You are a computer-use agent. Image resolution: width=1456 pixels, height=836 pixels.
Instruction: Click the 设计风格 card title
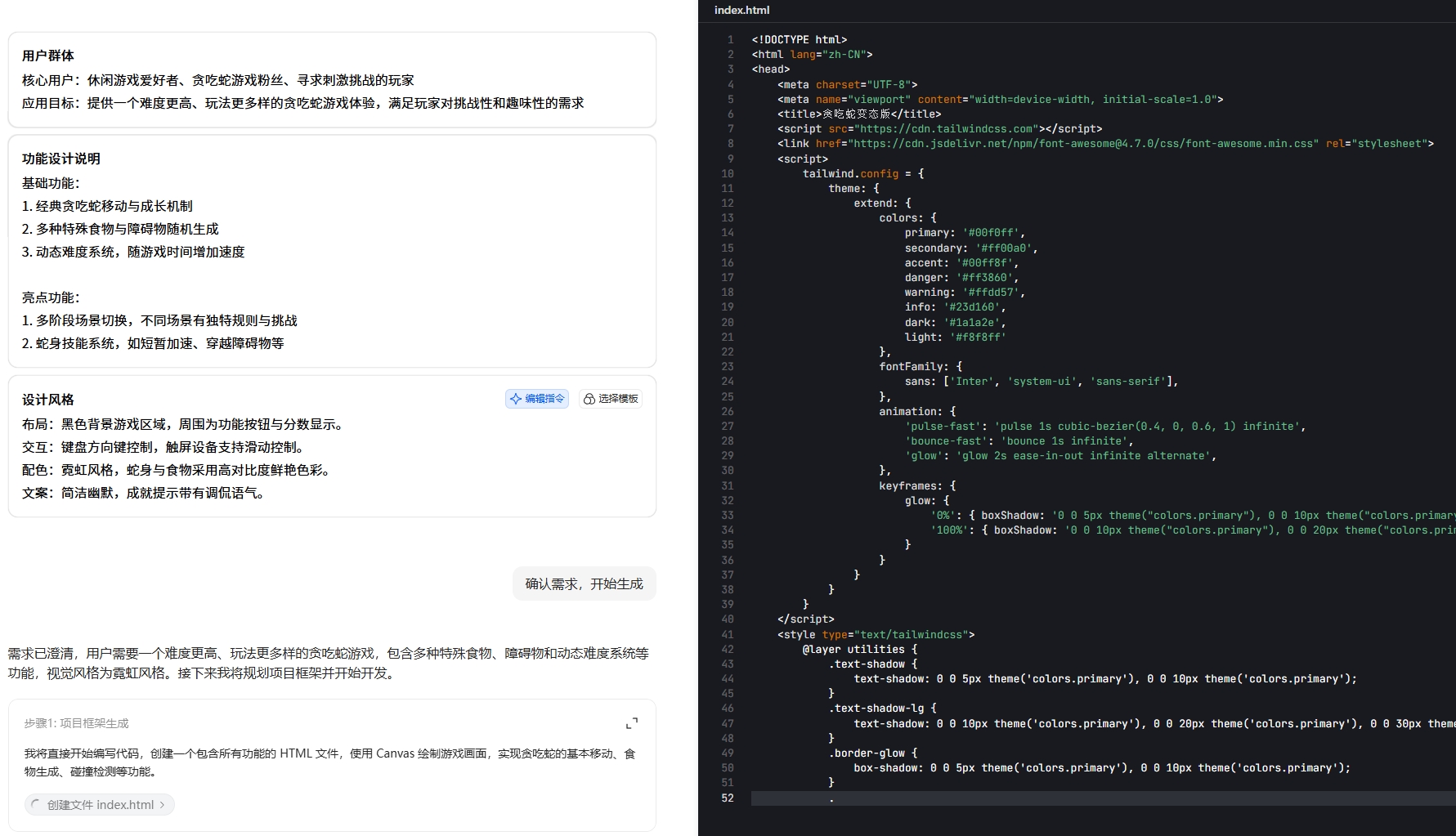[x=48, y=400]
